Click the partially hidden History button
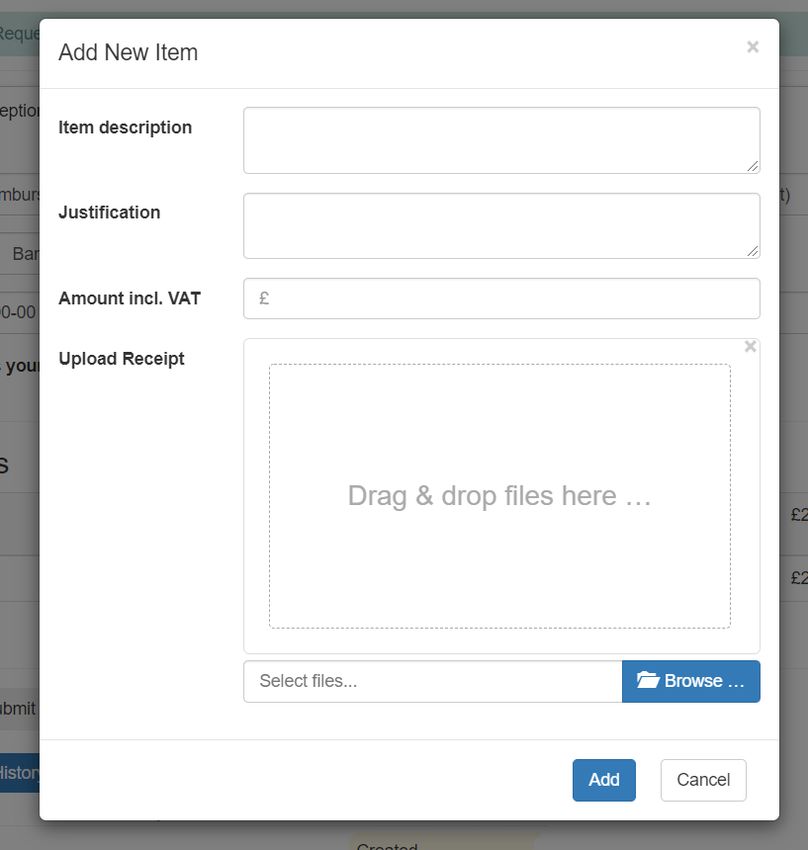Viewport: 808px width, 850px height. click(20, 773)
